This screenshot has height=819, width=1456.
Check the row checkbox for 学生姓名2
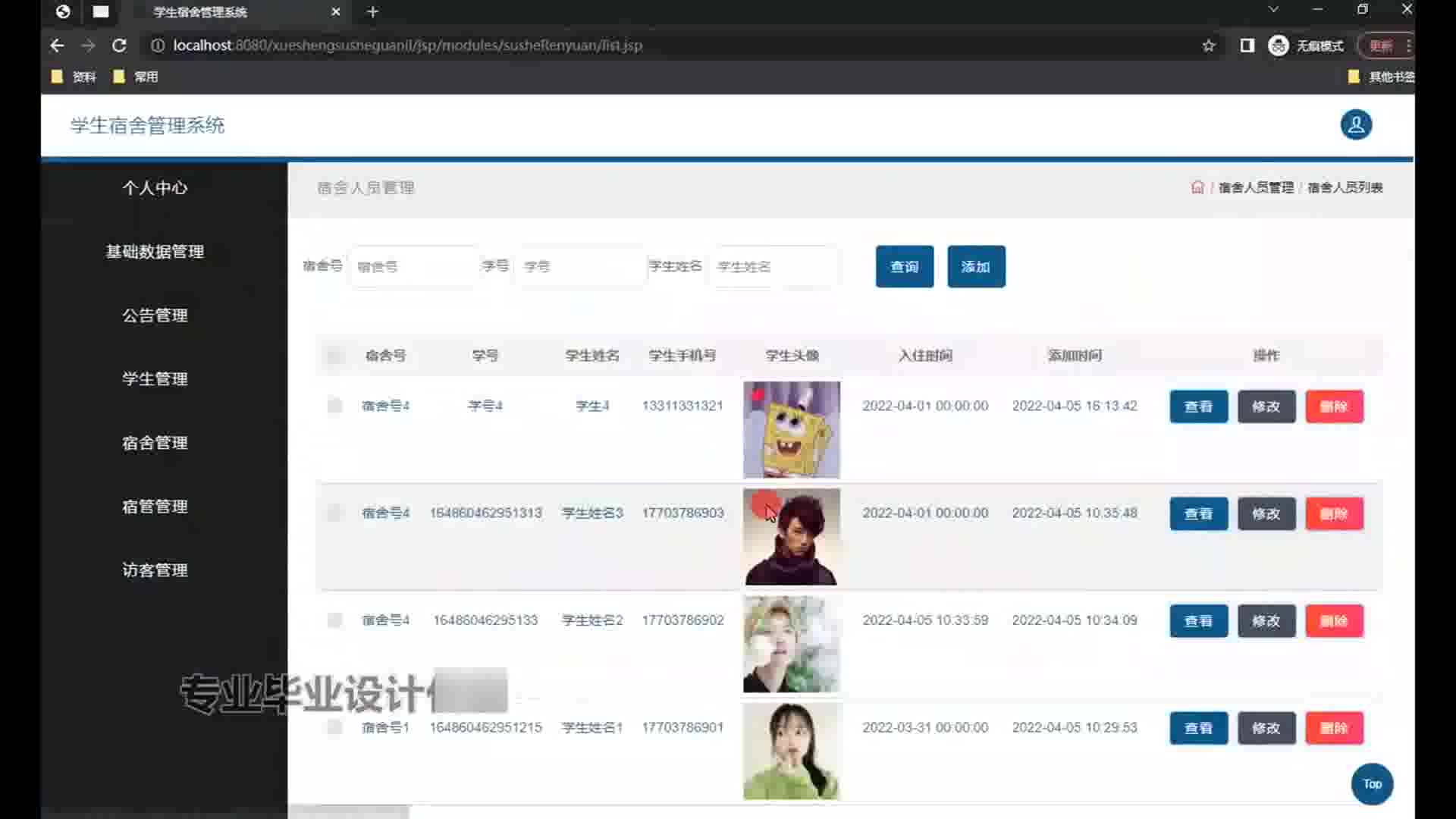334,620
